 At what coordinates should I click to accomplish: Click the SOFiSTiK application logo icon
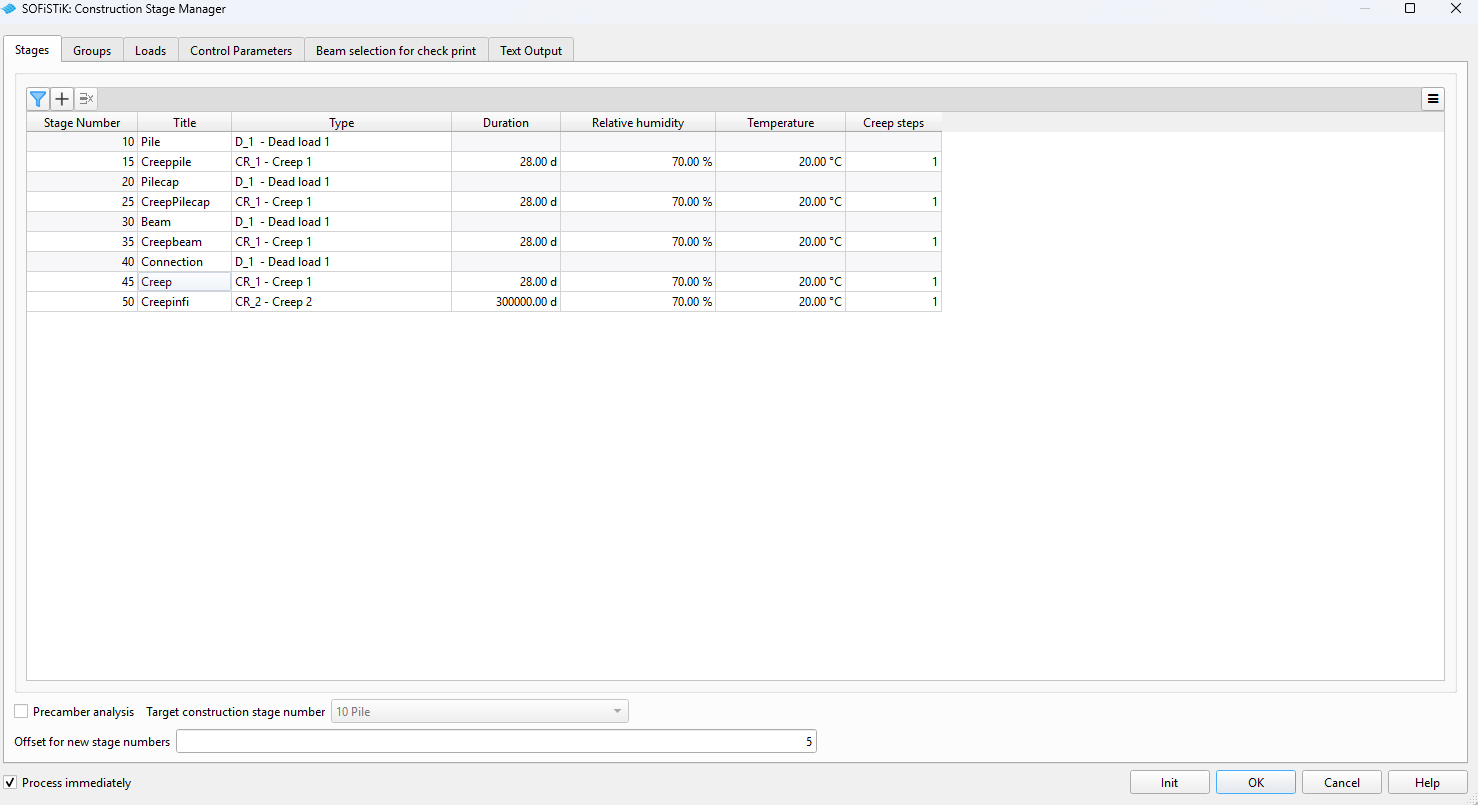coord(10,9)
